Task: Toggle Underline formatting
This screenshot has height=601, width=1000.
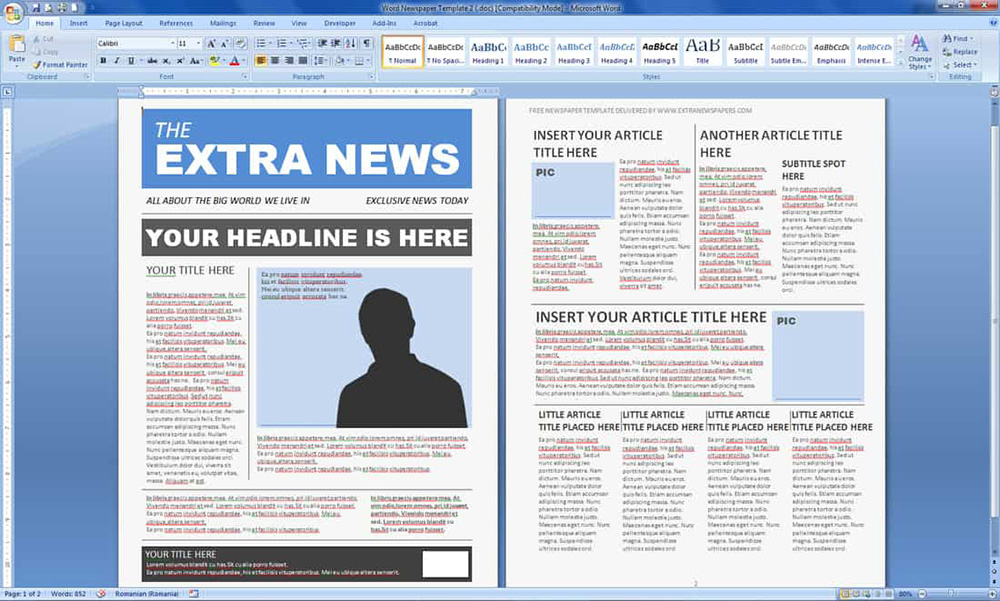Action: click(x=131, y=61)
